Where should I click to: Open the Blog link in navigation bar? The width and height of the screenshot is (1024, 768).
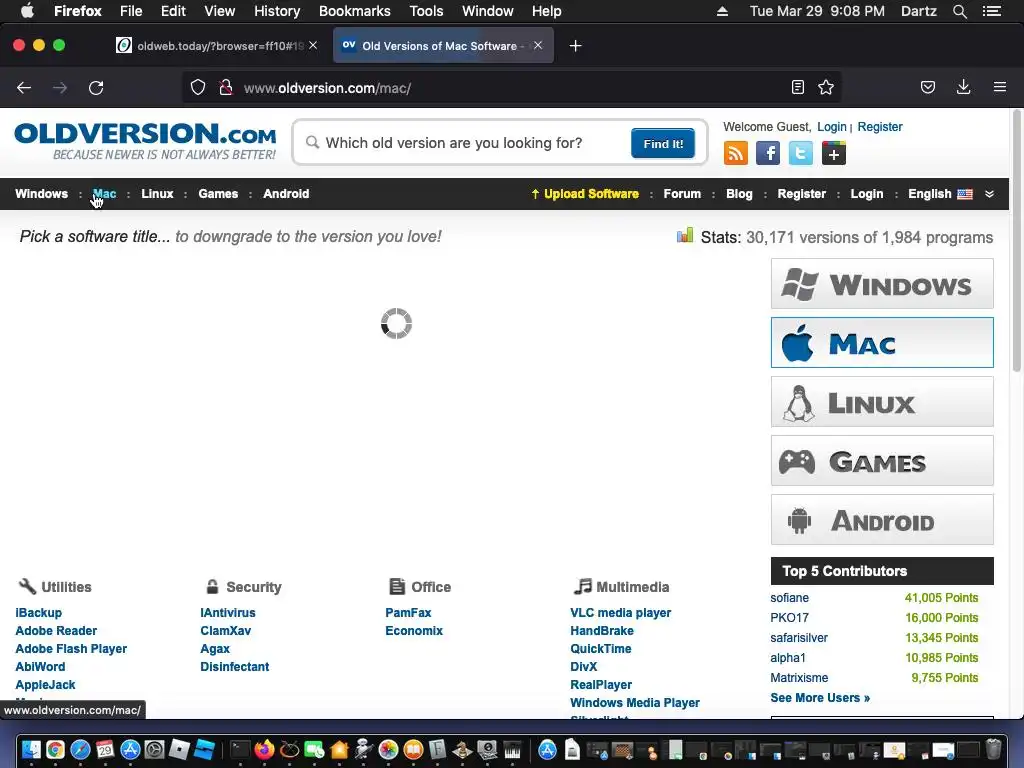739,194
